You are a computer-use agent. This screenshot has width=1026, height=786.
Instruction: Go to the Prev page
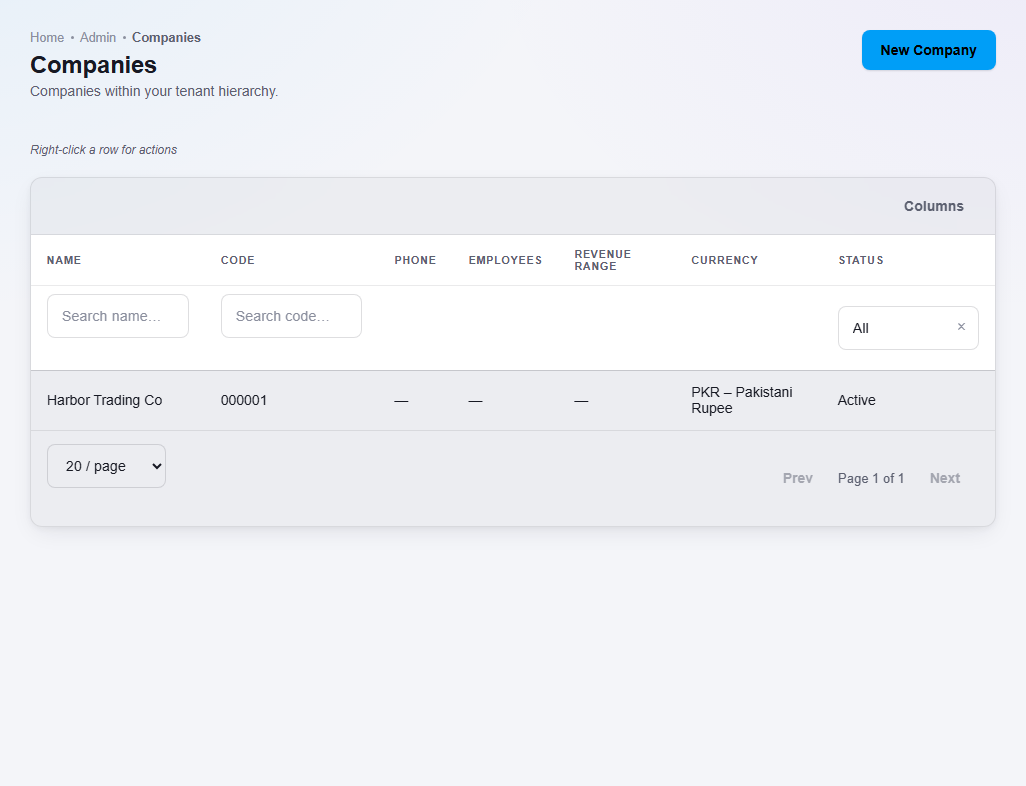pyautogui.click(x=797, y=478)
